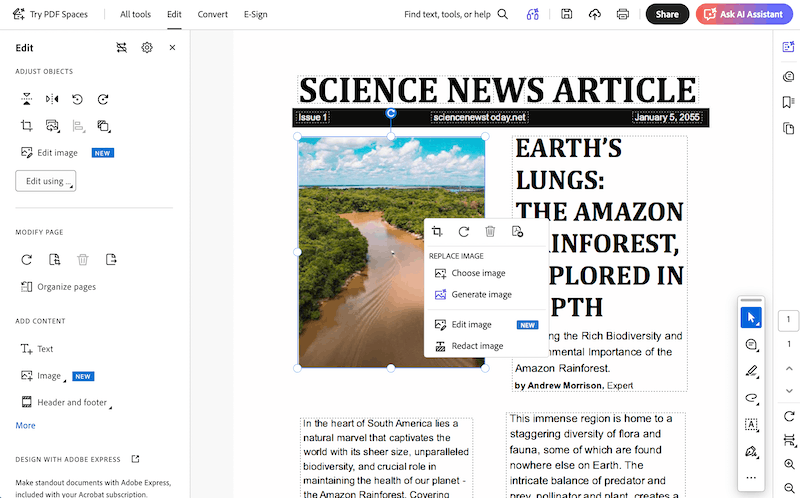Click Edit image in the left panel
800x498 pixels.
click(x=49, y=153)
